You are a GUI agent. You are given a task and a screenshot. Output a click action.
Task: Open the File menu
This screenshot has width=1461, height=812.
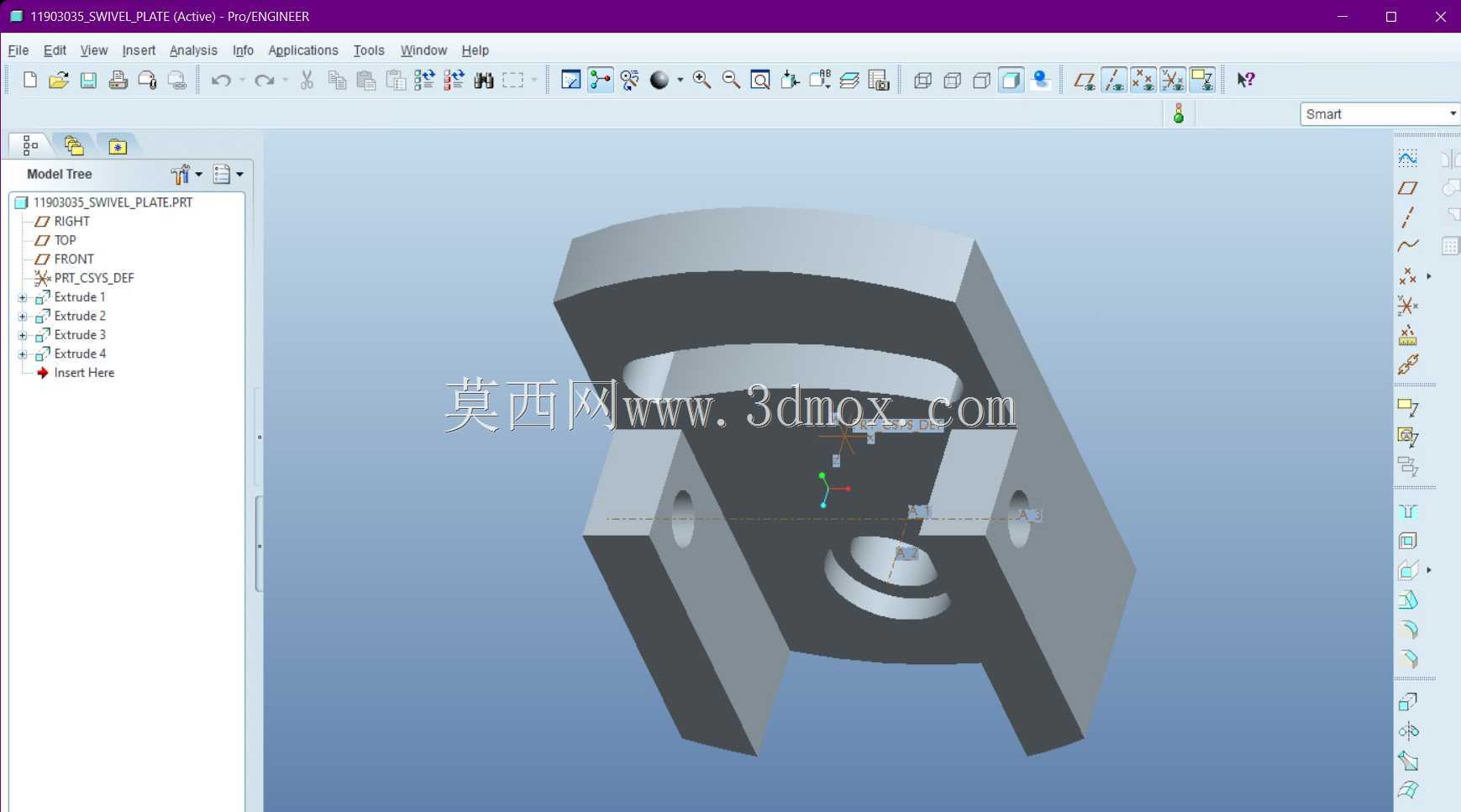(18, 50)
